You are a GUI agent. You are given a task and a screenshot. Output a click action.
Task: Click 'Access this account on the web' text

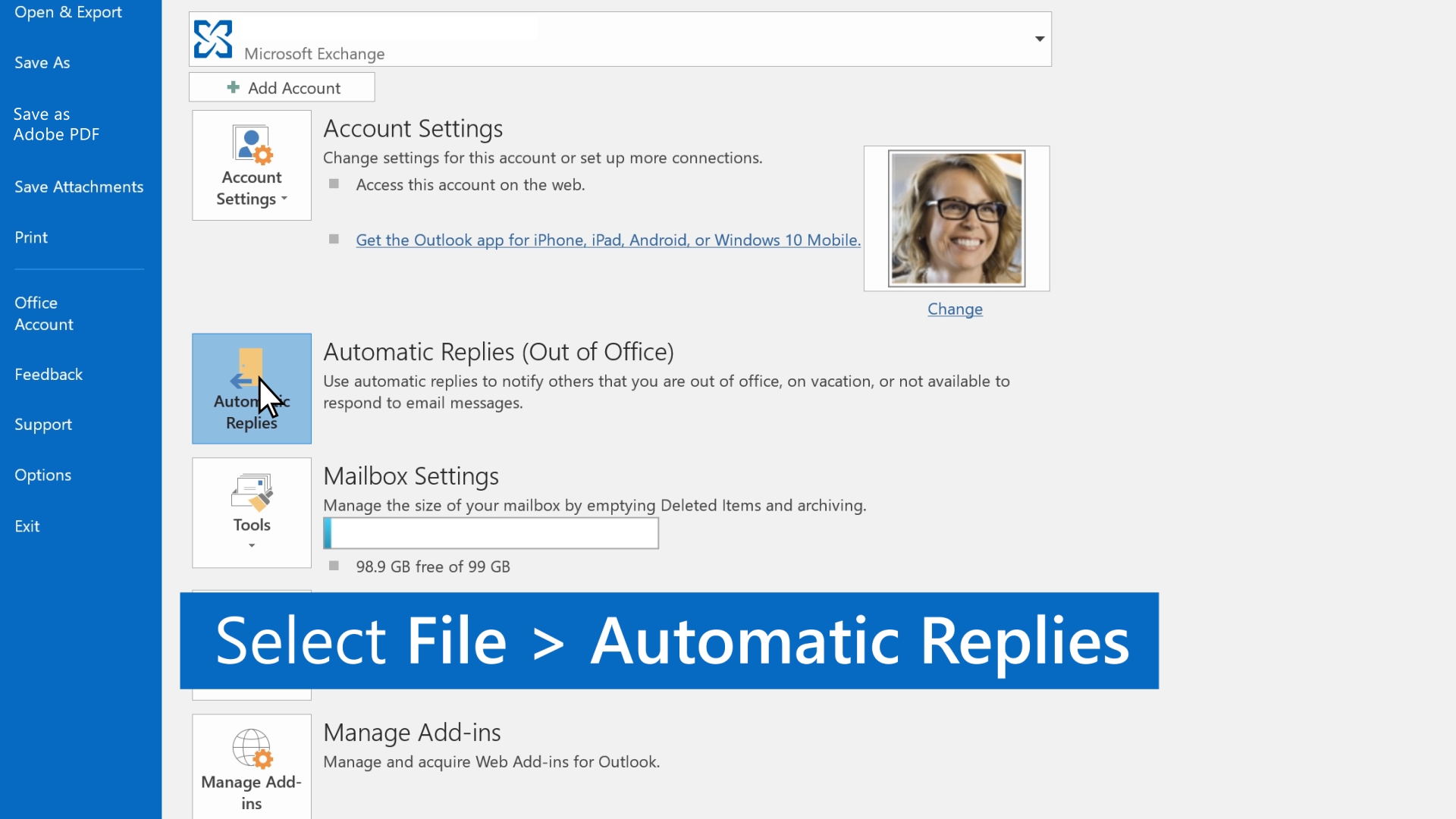[x=470, y=184]
